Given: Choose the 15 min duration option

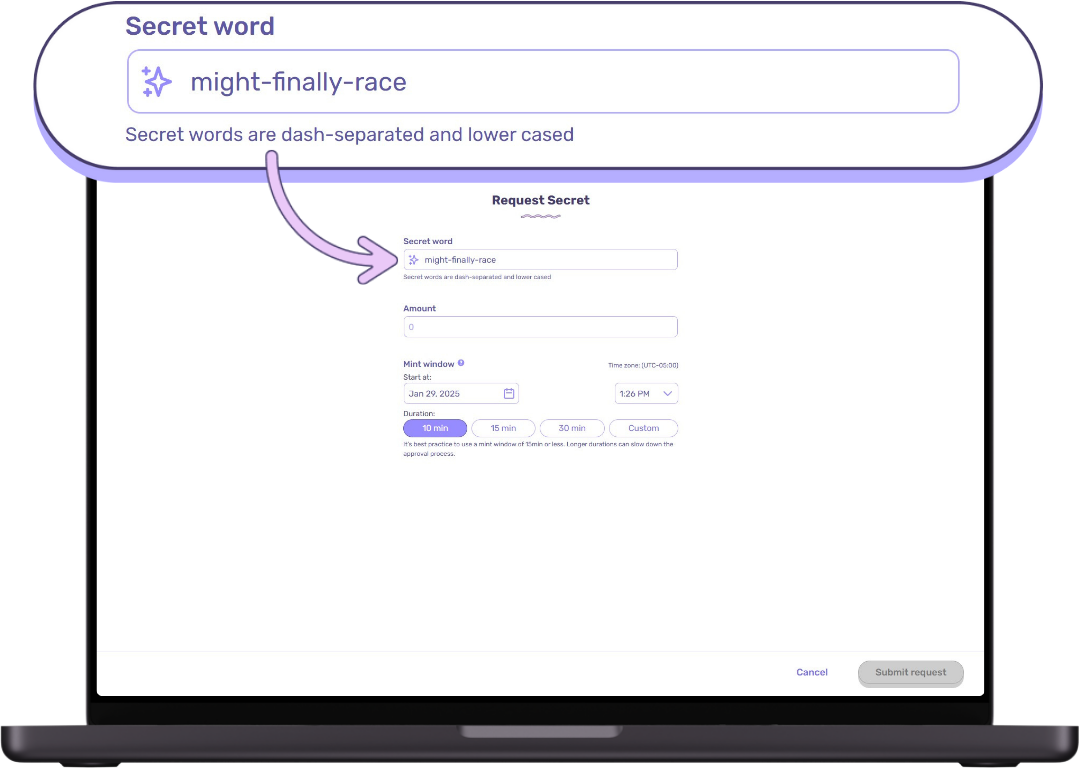Looking at the screenshot, I should [503, 428].
